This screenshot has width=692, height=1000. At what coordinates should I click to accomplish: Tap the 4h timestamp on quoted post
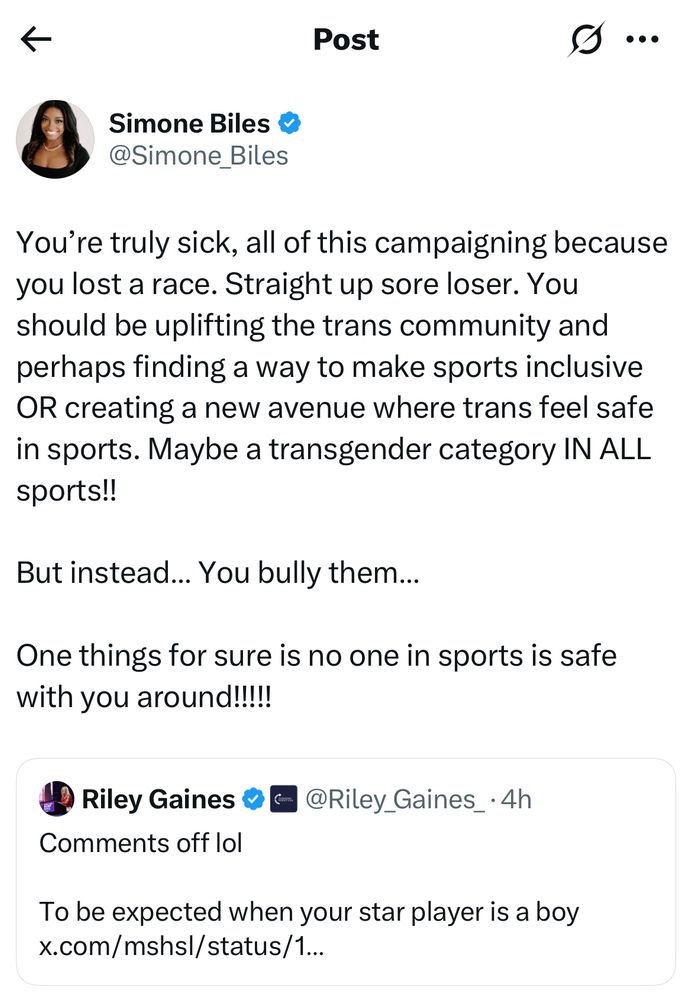tap(515, 799)
